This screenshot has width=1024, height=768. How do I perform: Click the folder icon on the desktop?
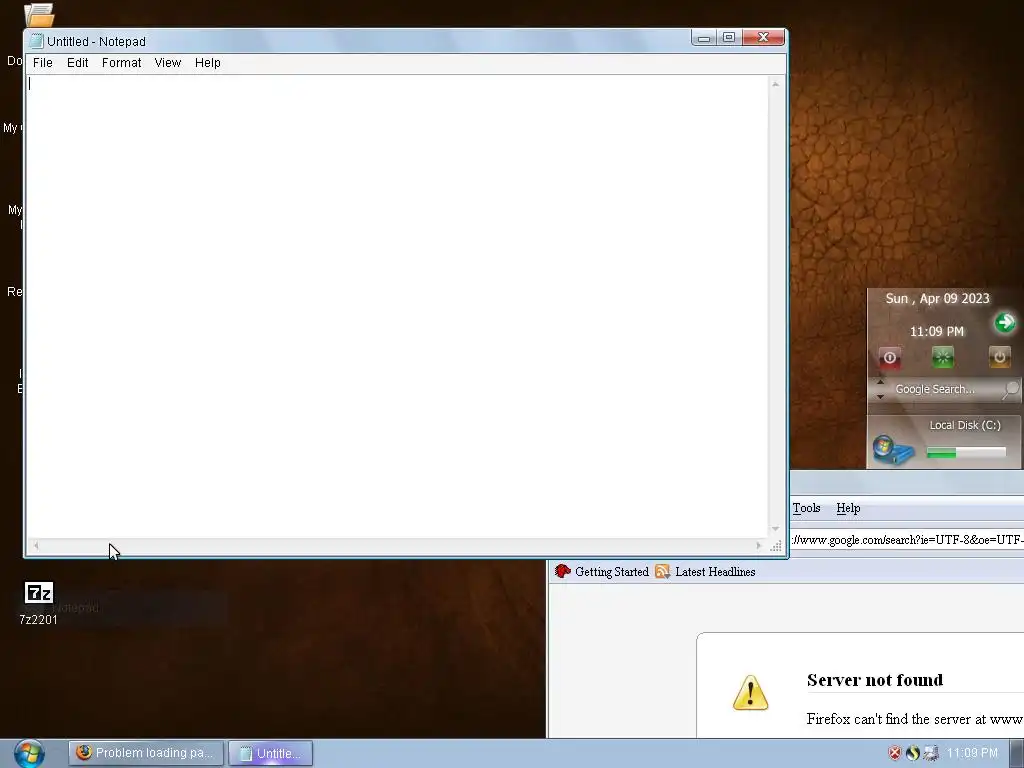pos(39,16)
